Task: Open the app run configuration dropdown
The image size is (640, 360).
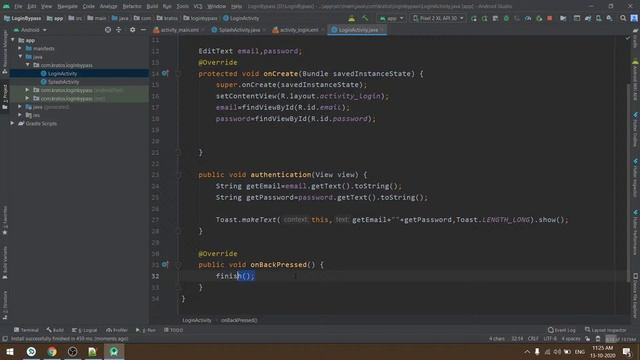Action: pyautogui.click(x=391, y=18)
